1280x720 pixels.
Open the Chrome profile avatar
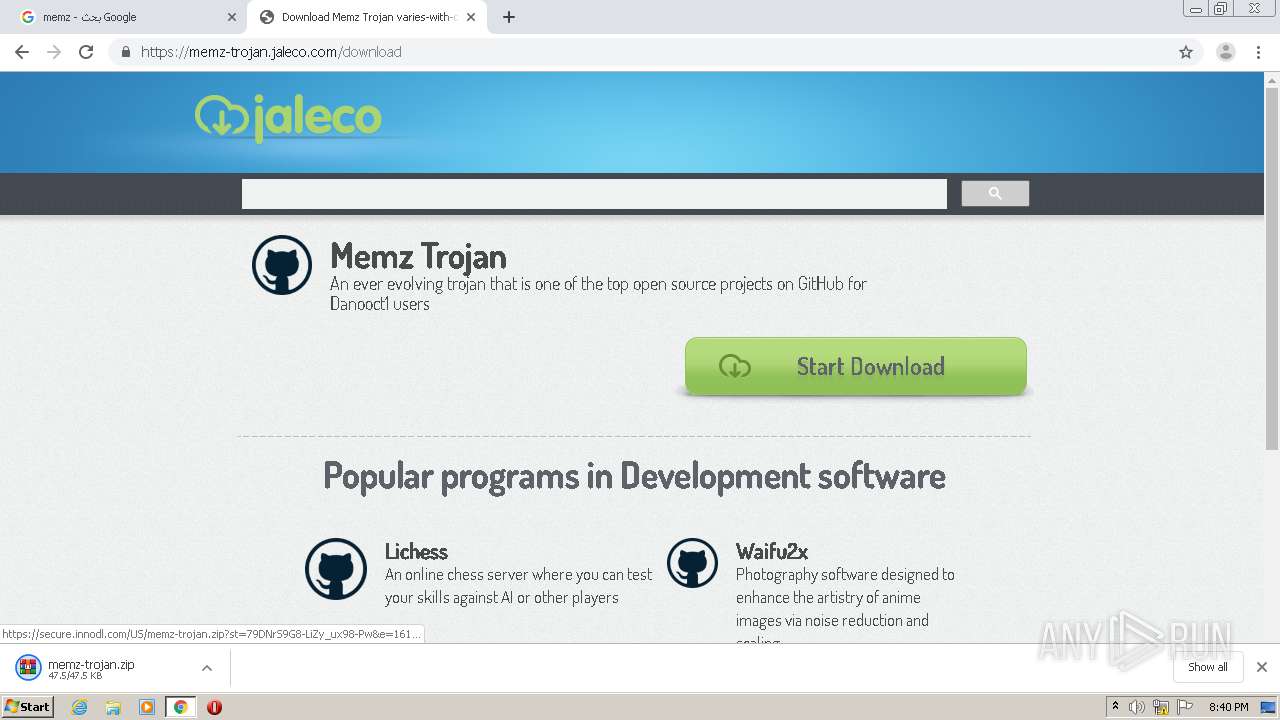[1225, 52]
